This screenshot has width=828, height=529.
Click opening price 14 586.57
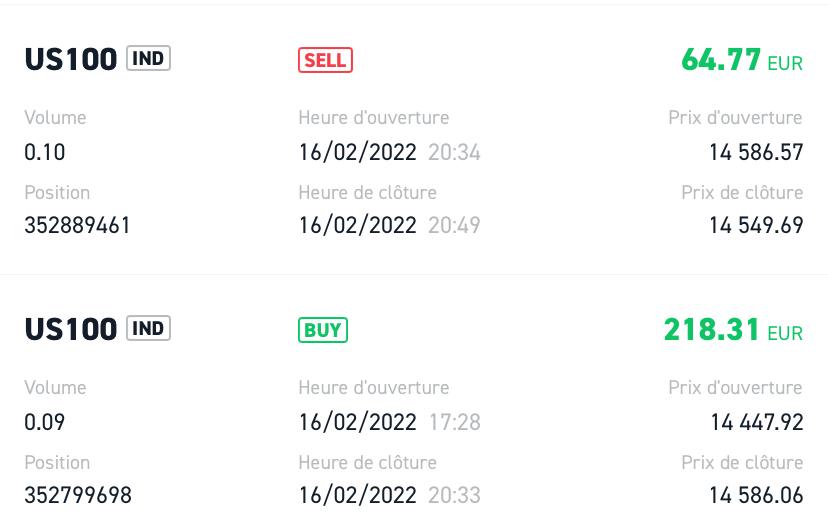click(756, 152)
